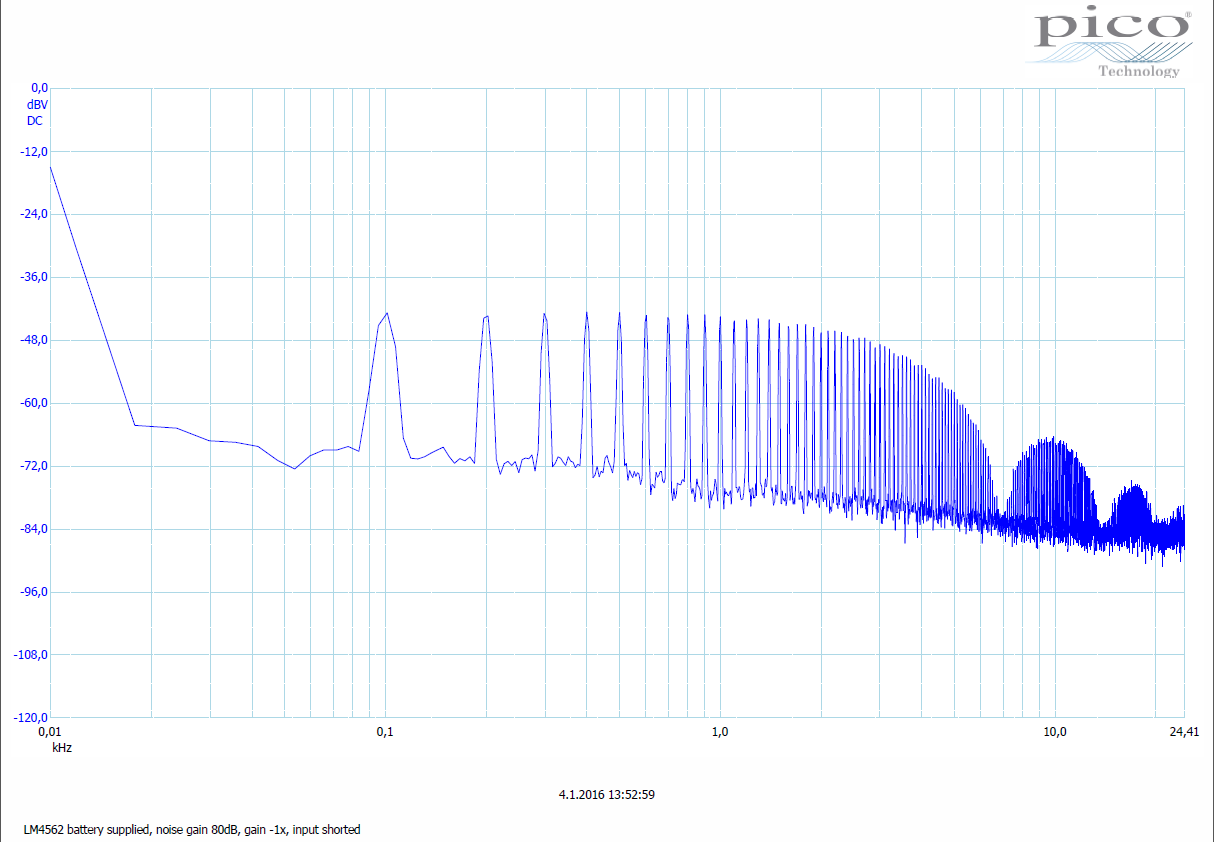Click the dBV unit label
Image resolution: width=1214 pixels, height=842 pixels.
(x=37, y=104)
